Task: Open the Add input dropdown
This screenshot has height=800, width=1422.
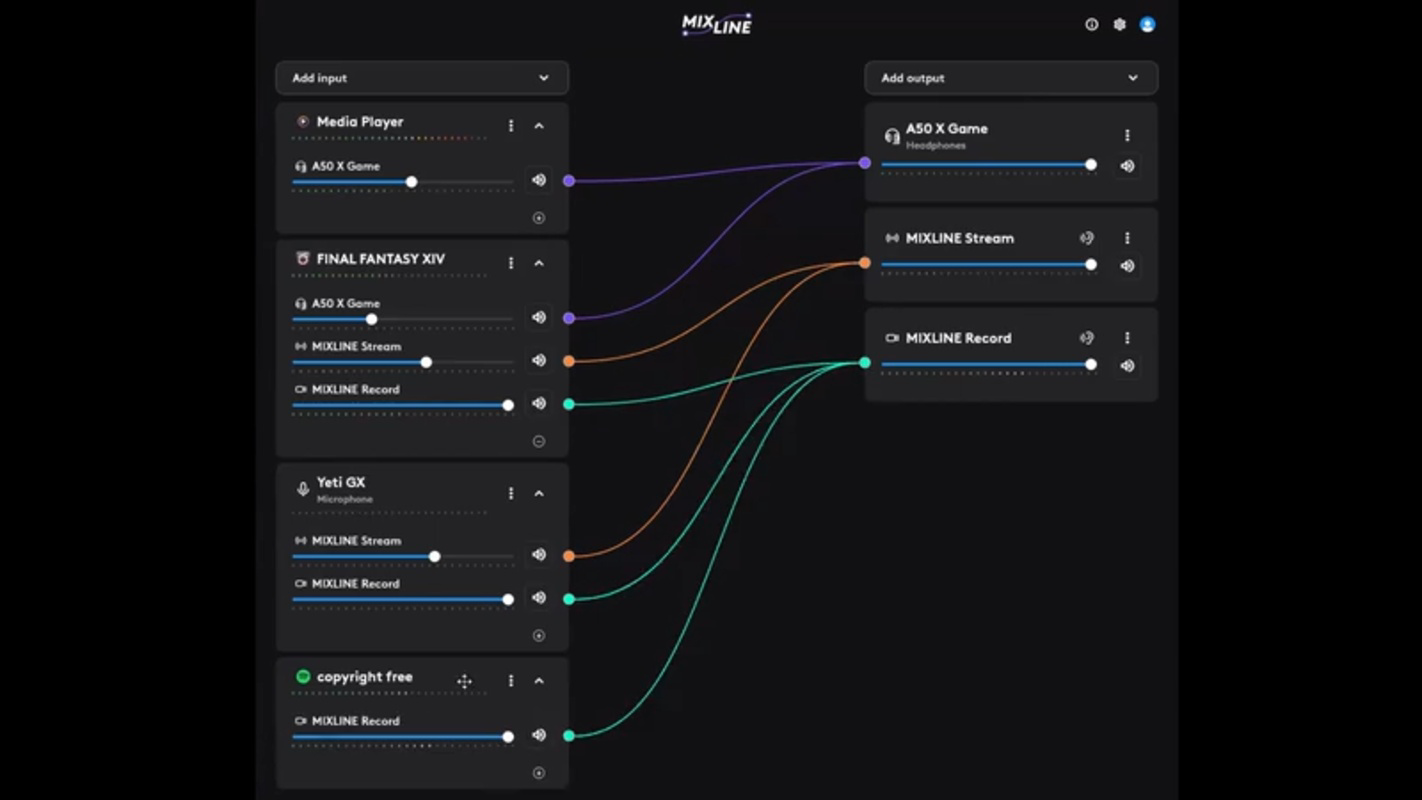Action: [x=422, y=78]
